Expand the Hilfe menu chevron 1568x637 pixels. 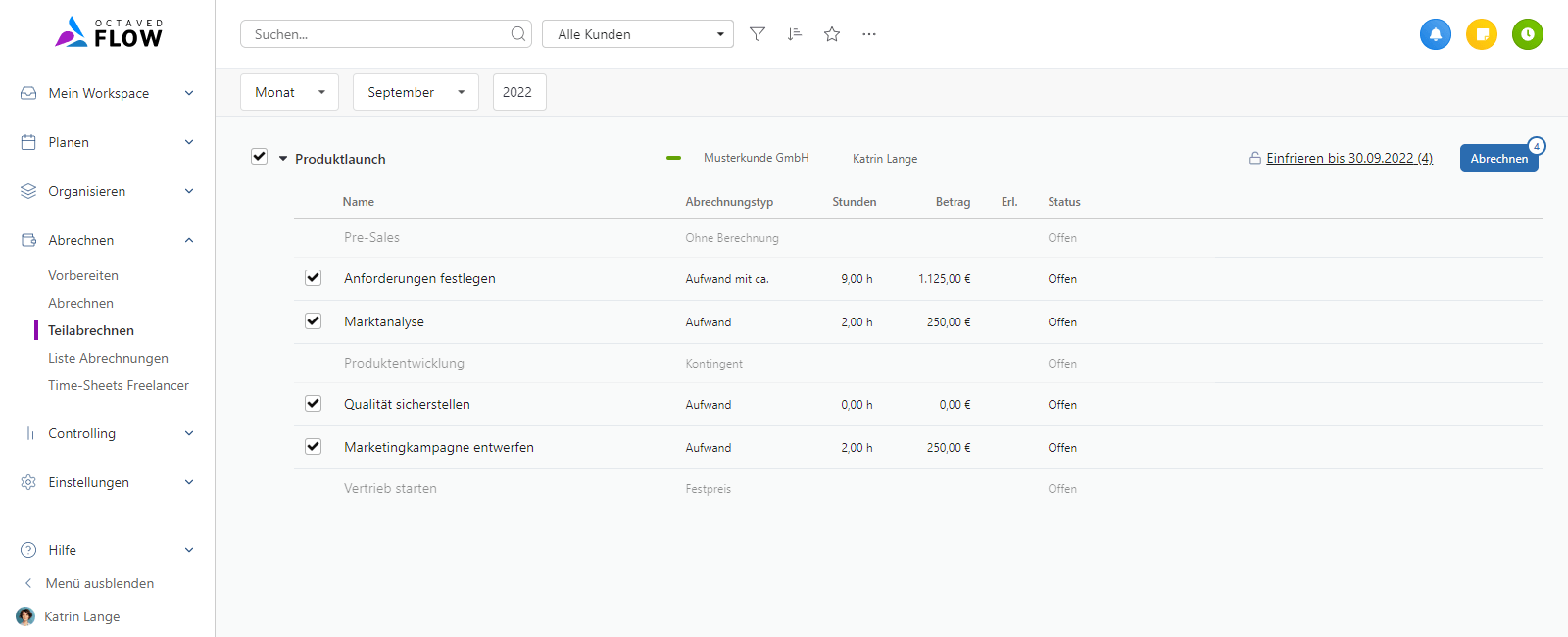click(x=189, y=550)
